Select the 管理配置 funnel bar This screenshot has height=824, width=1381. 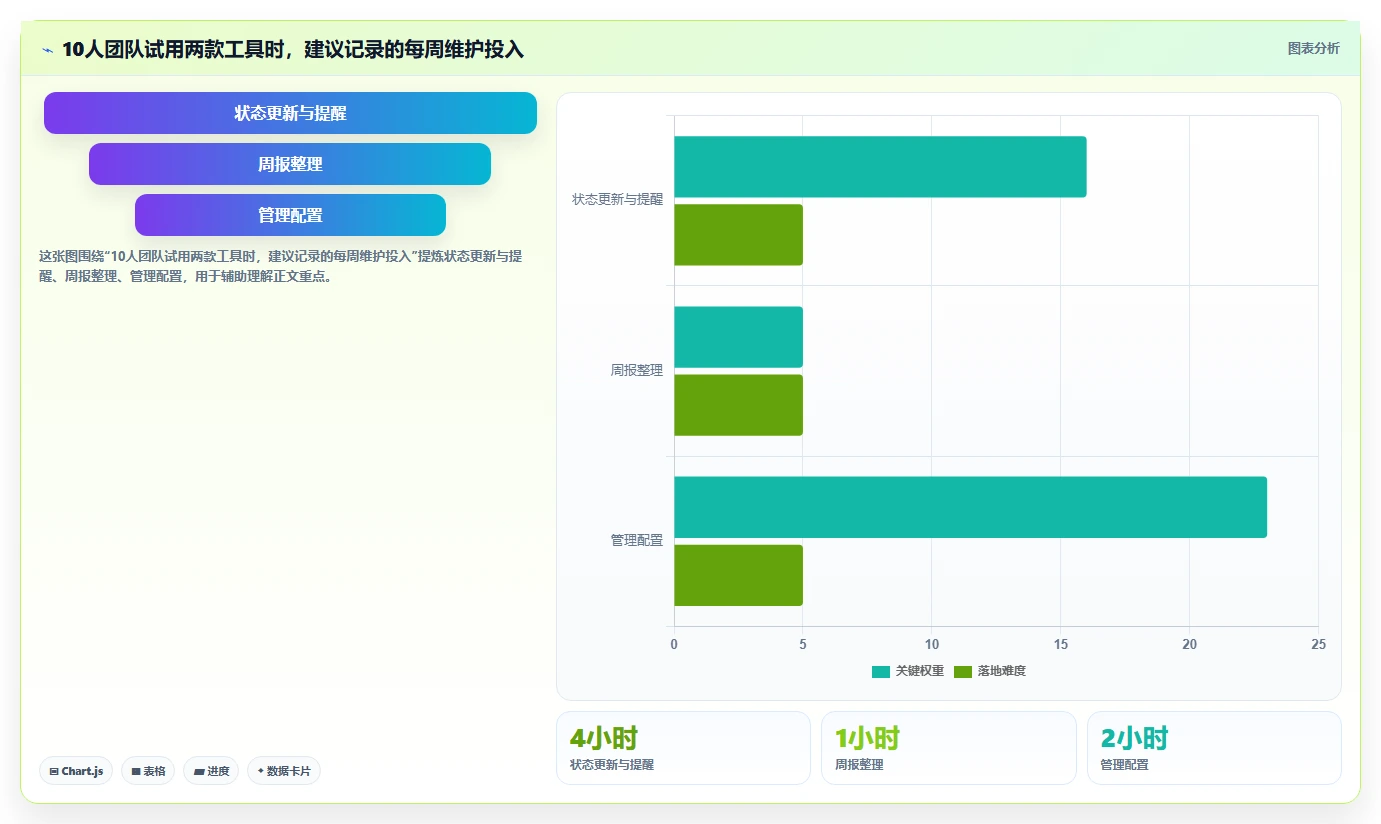click(x=290, y=215)
